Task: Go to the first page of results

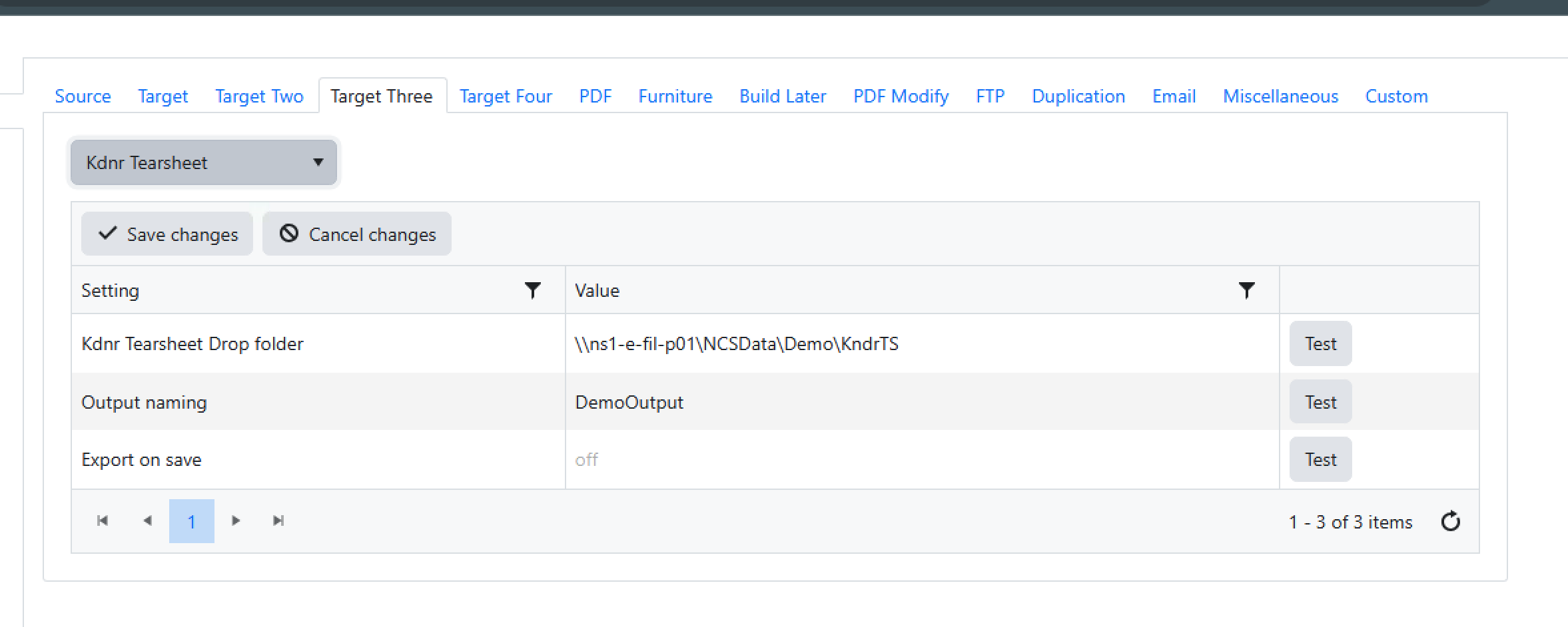Action: (103, 521)
